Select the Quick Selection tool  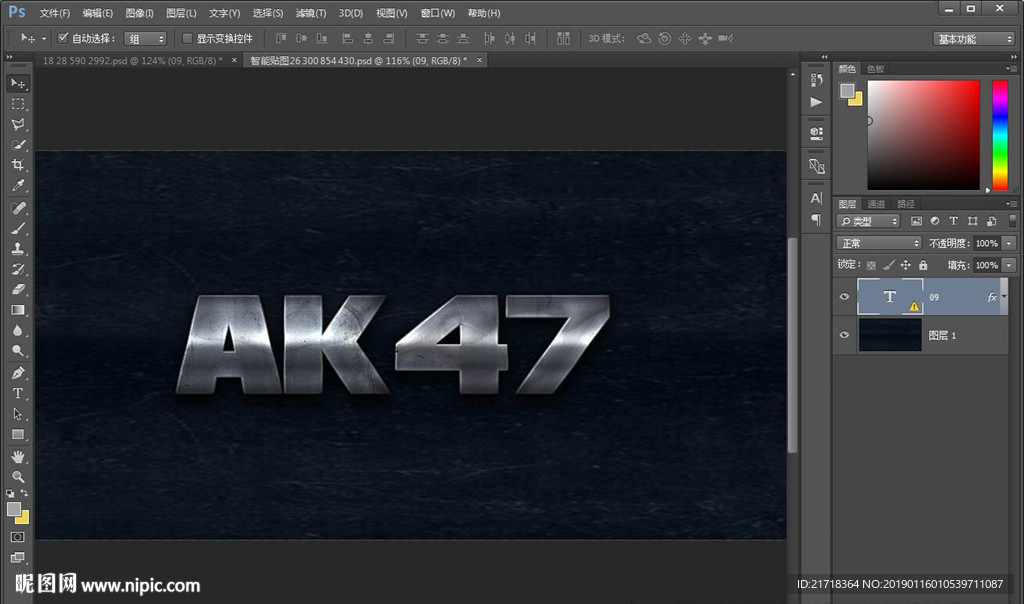[18, 144]
